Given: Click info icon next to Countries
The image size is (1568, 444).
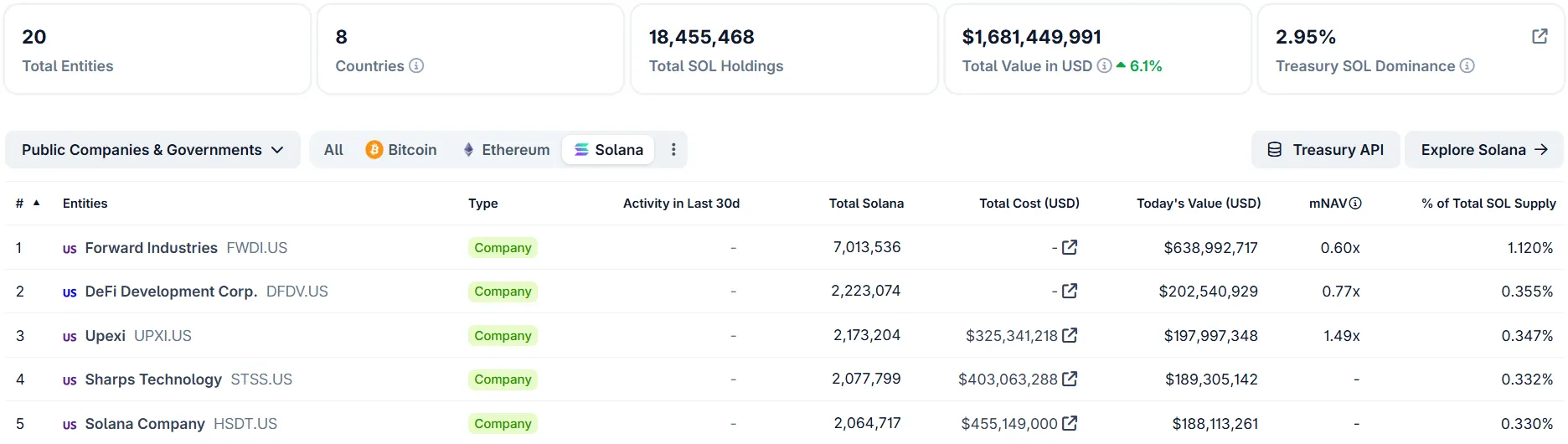Looking at the screenshot, I should point(416,65).
